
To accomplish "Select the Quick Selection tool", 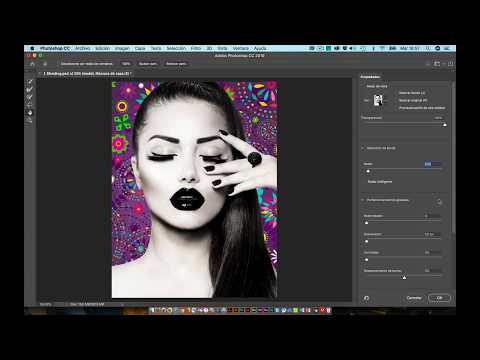I will point(30,81).
